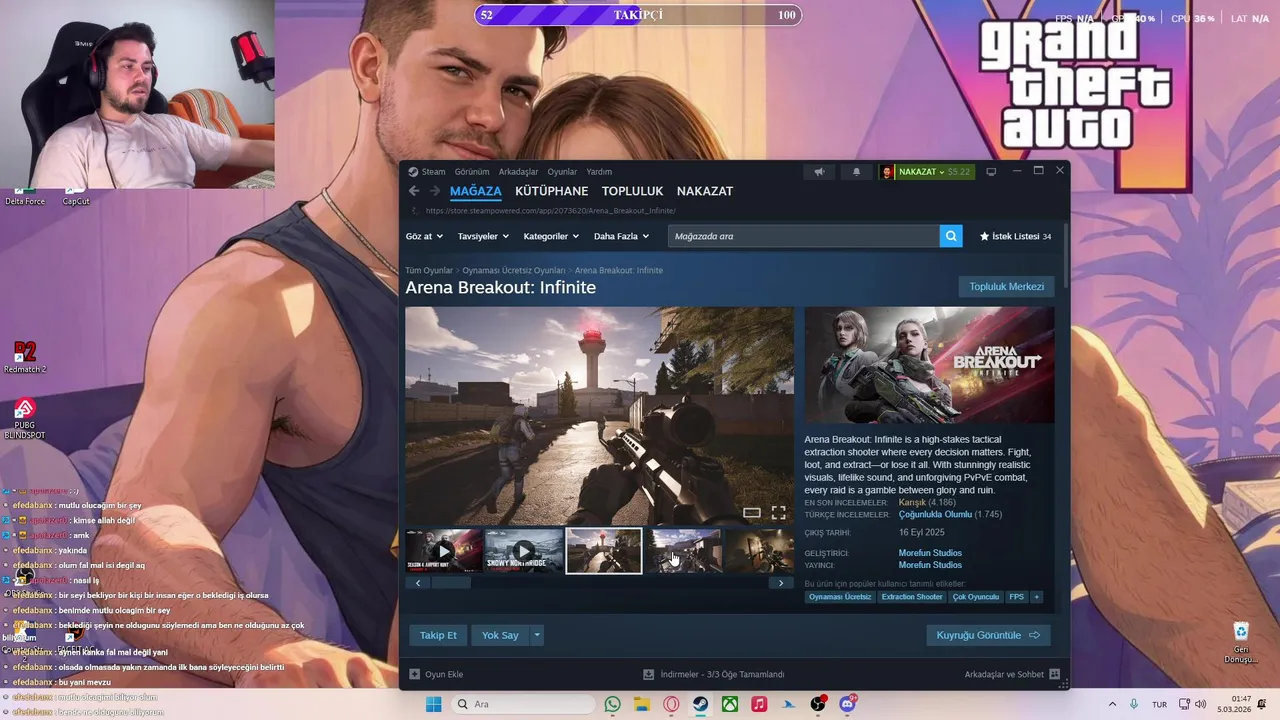Open the volume control in the system tray
This screenshot has width=1280, height=720.
[1202, 704]
